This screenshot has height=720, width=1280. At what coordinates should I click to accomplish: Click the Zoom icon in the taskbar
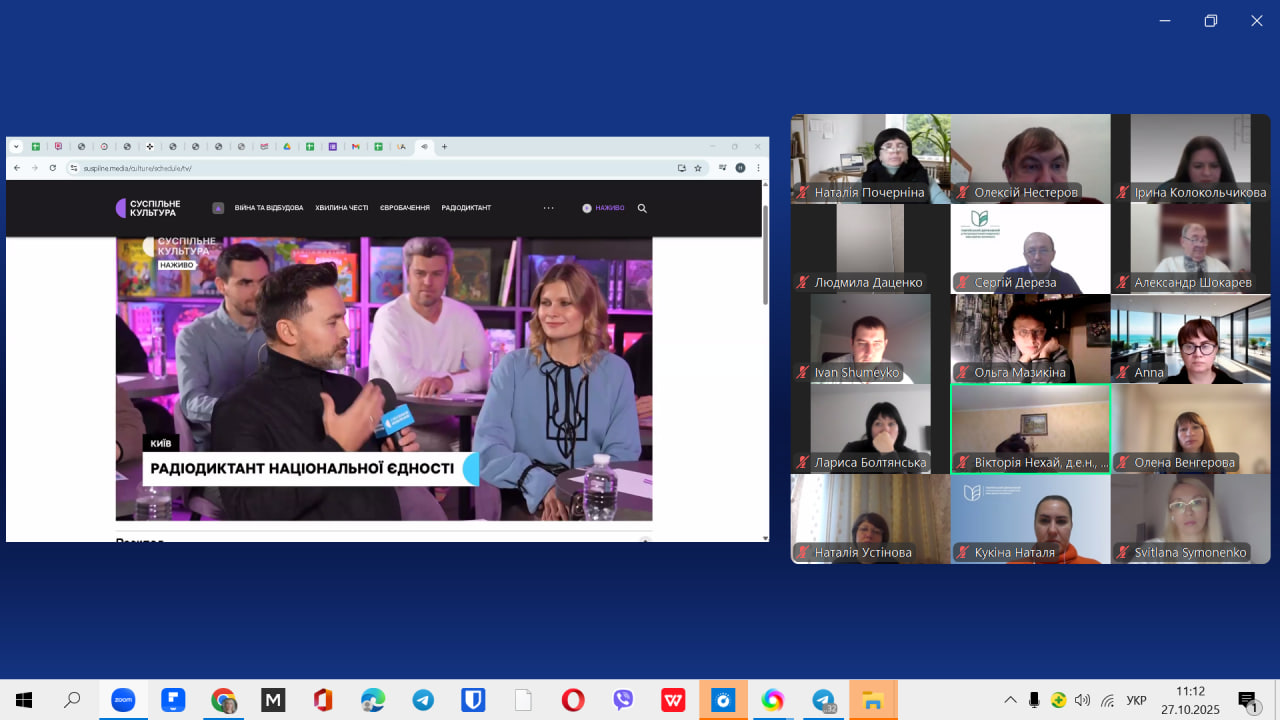[123, 700]
